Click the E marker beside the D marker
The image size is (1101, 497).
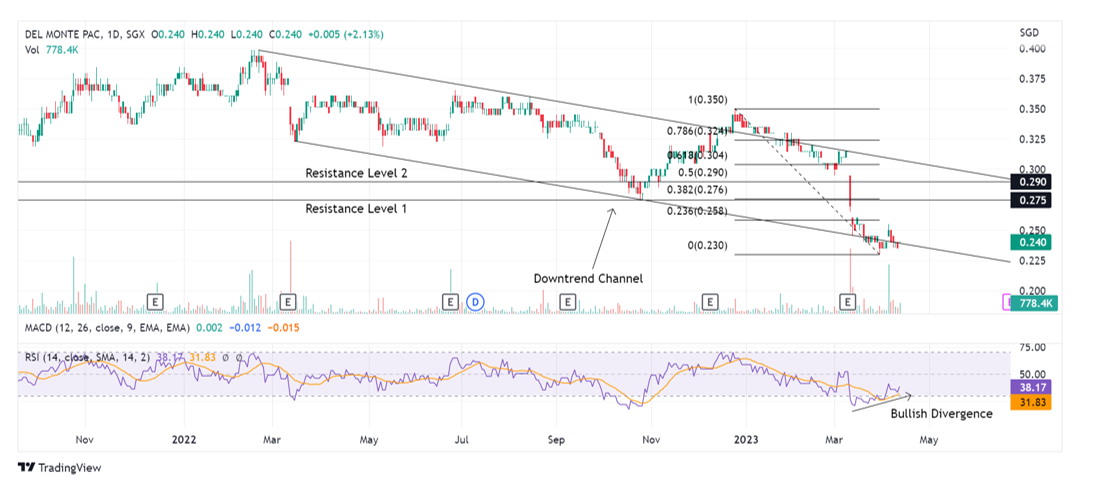pos(450,302)
